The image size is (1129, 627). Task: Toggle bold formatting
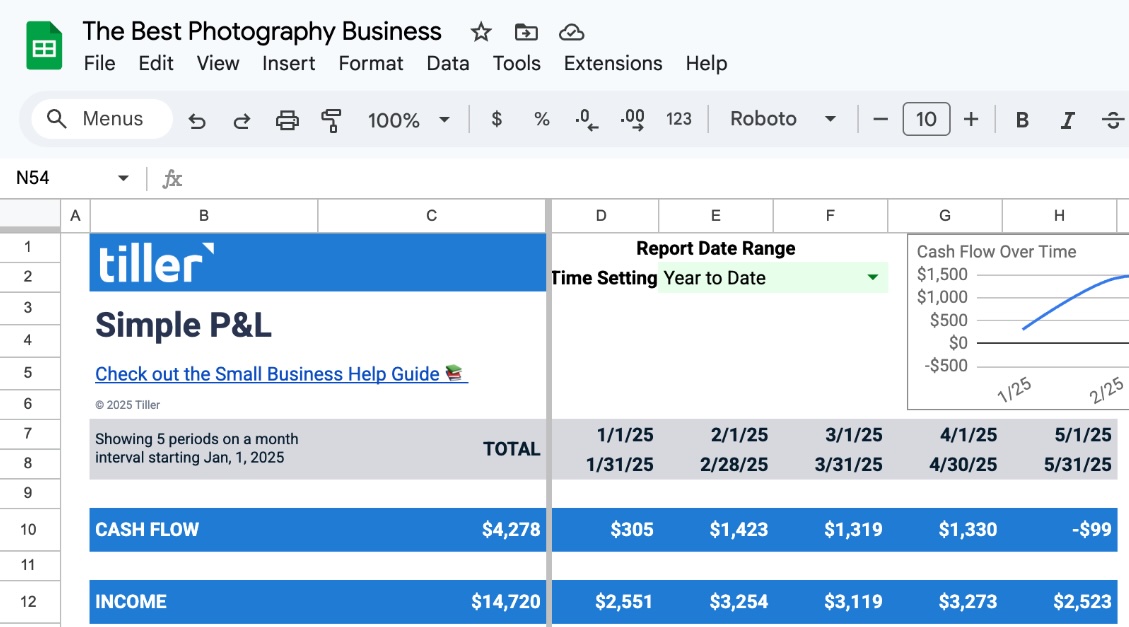(x=1022, y=119)
